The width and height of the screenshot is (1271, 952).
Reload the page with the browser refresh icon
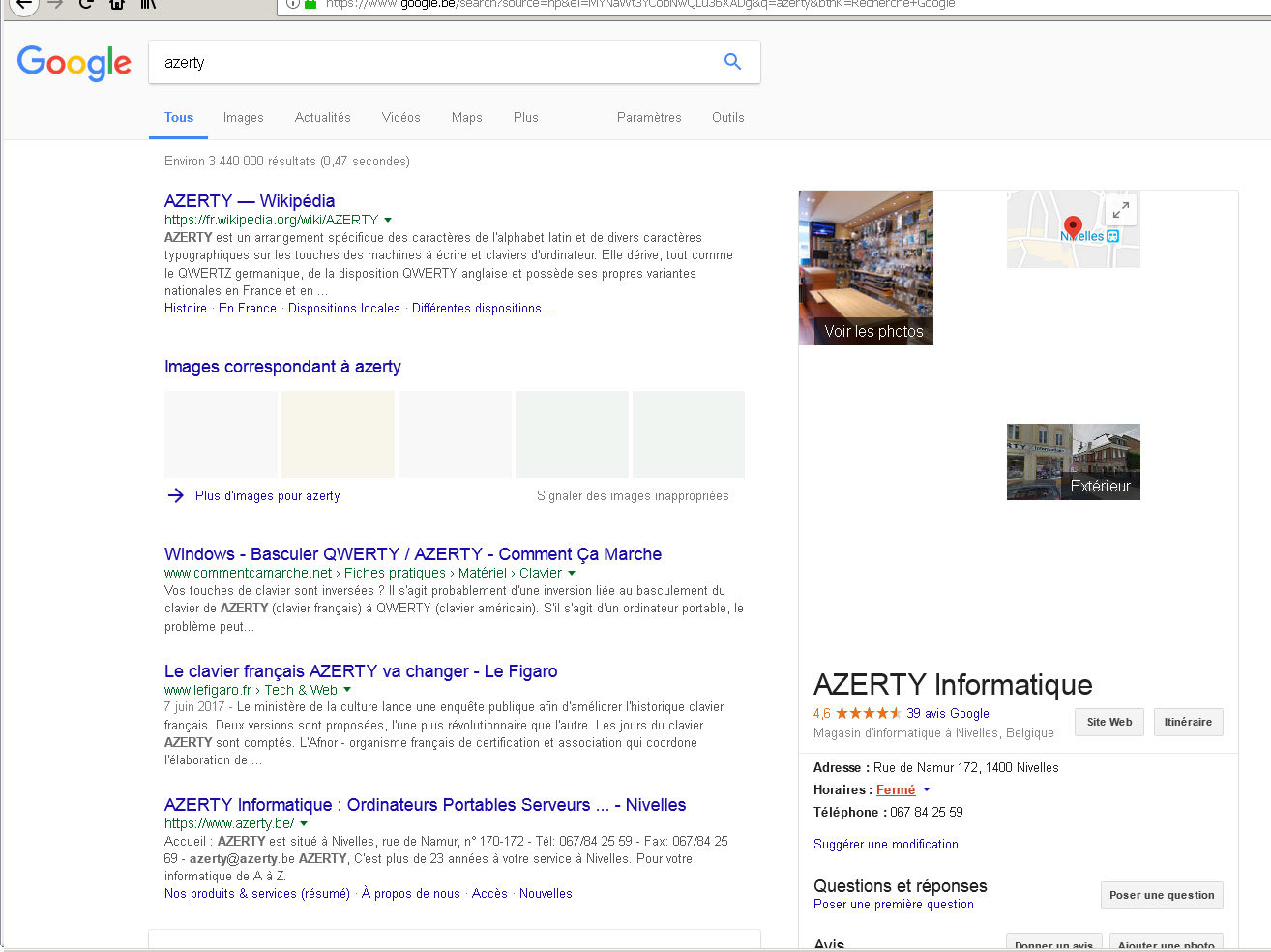tap(86, 4)
